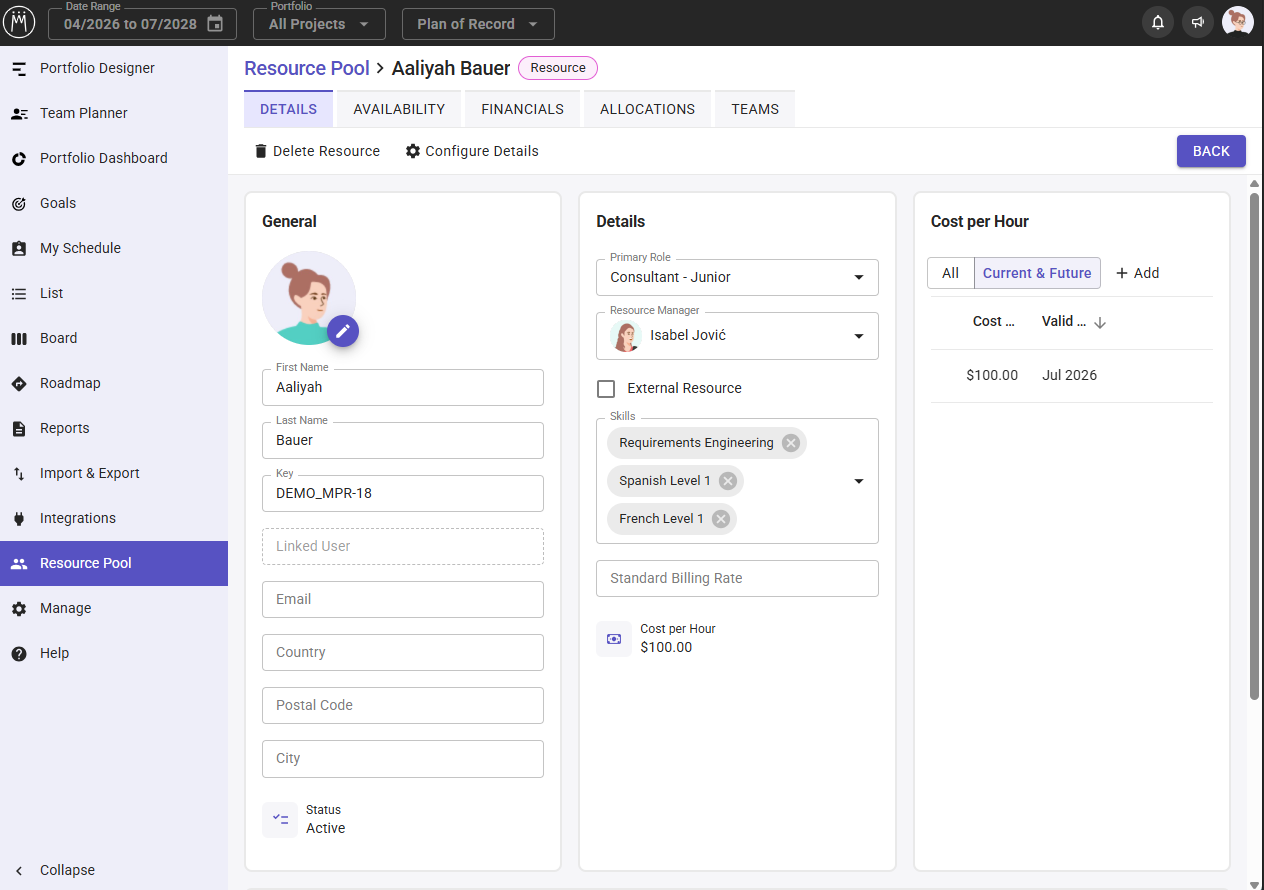Expand the Primary Role dropdown
The image size is (1264, 890).
point(737,277)
